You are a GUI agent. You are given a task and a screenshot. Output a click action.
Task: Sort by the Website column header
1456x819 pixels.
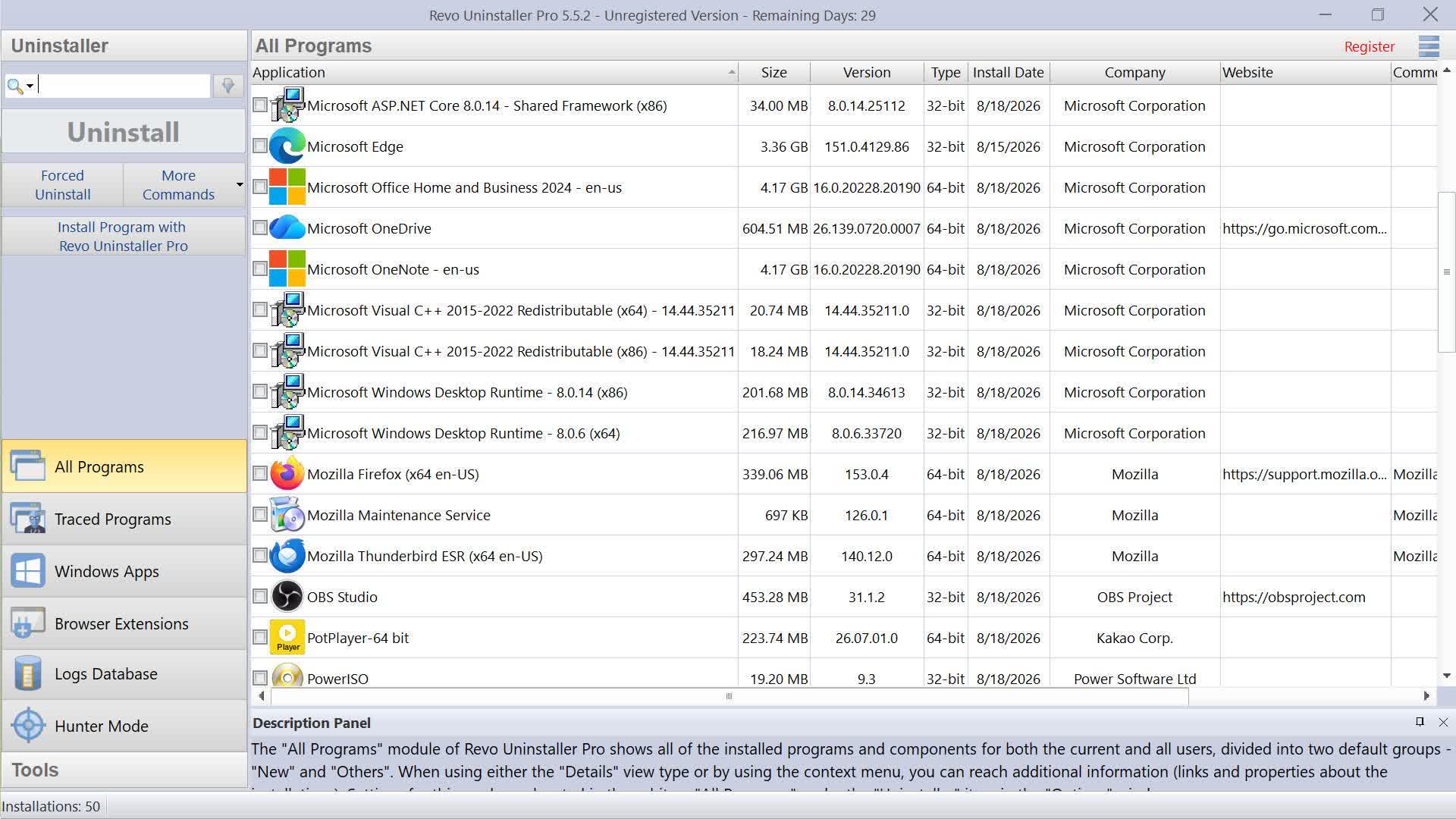tap(1305, 72)
